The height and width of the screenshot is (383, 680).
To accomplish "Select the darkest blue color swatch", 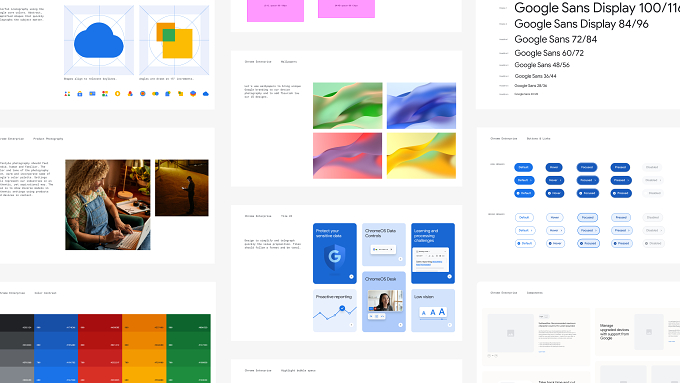I will pyautogui.click(x=56, y=324).
